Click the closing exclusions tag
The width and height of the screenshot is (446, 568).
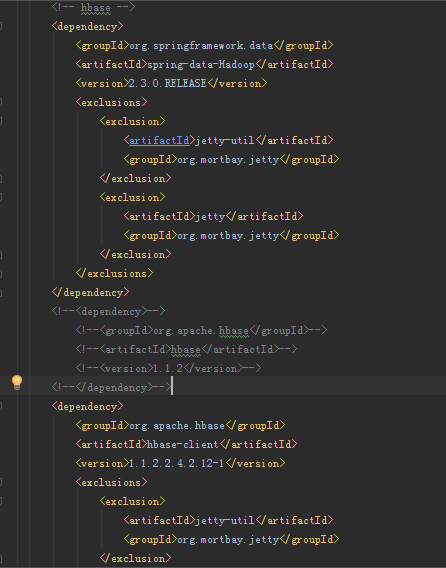coord(114,273)
